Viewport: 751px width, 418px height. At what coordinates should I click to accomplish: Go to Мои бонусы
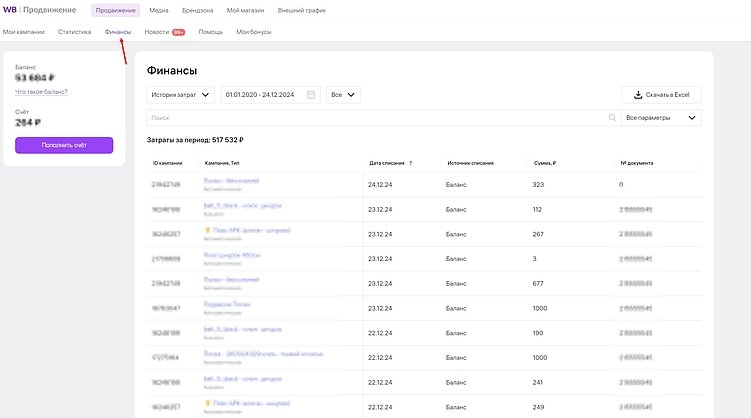[253, 32]
